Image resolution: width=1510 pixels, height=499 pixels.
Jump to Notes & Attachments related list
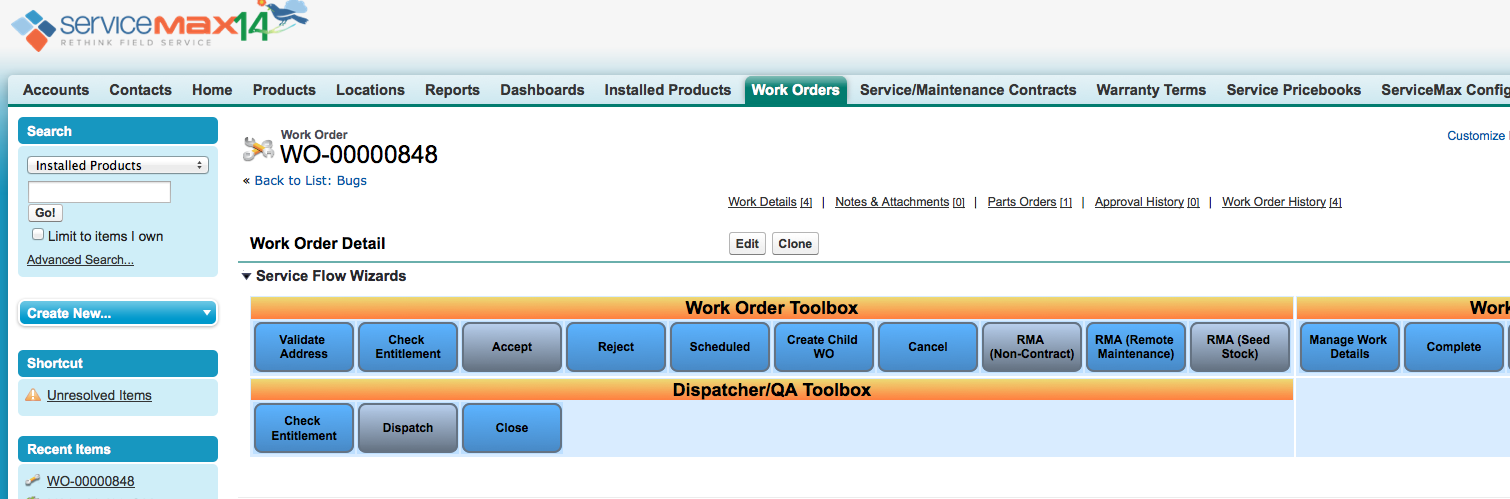(892, 202)
